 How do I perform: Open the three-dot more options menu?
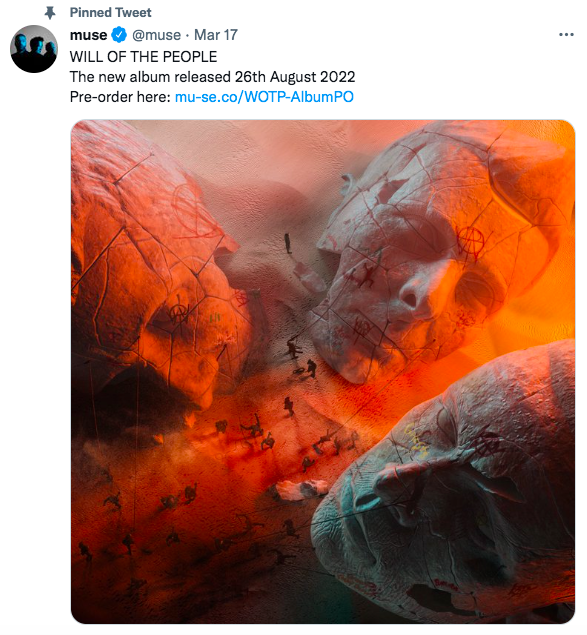point(566,35)
